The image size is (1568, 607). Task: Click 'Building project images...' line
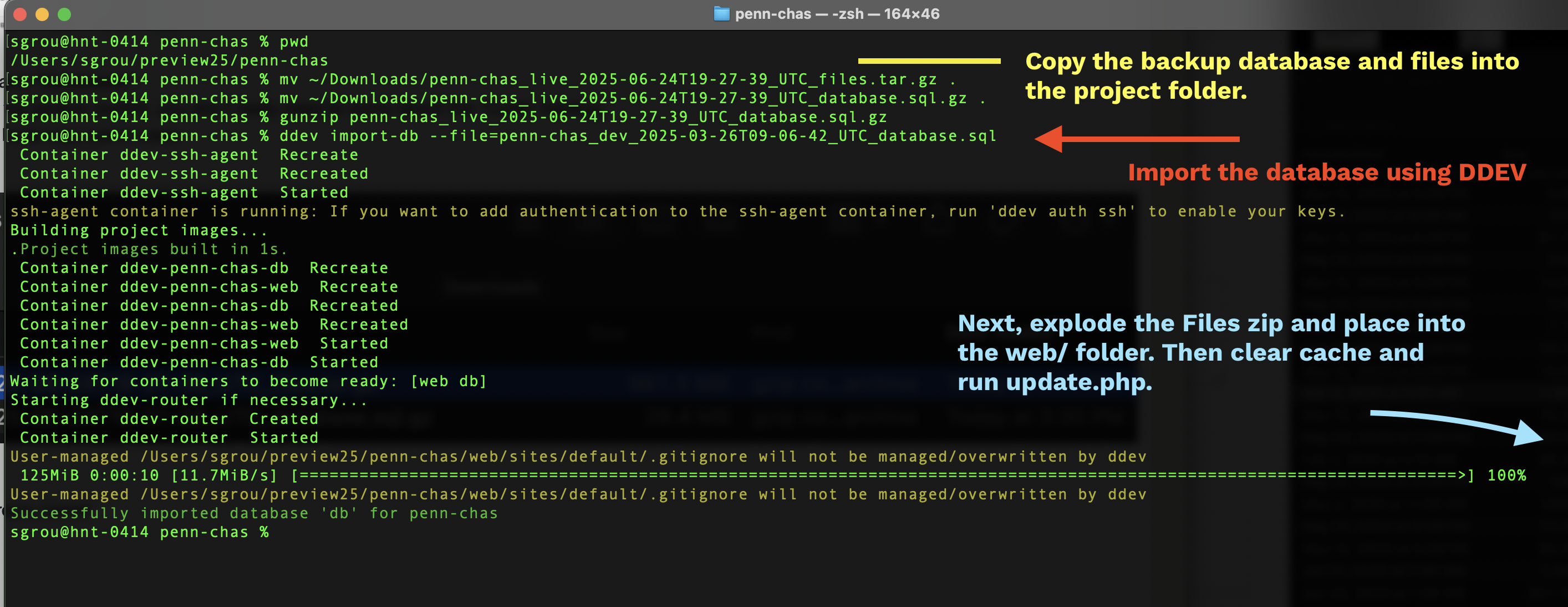pos(139,230)
